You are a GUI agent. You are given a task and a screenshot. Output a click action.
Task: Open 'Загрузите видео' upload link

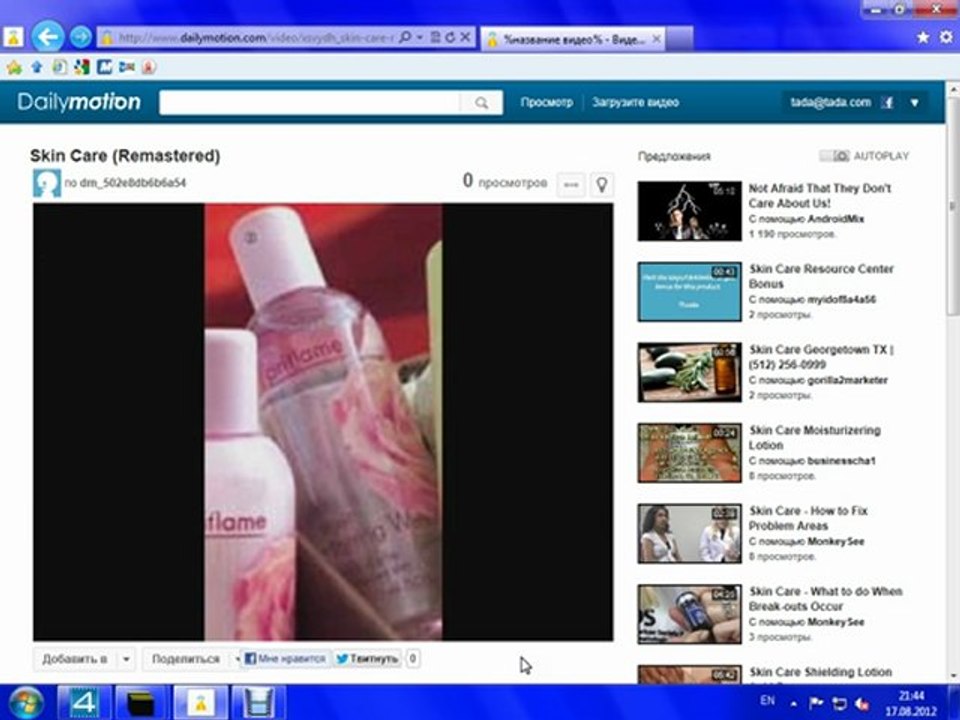point(636,102)
